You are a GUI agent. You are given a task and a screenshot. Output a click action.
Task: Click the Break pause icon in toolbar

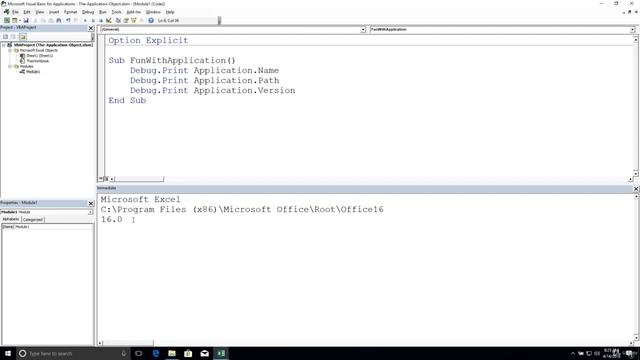click(x=93, y=20)
